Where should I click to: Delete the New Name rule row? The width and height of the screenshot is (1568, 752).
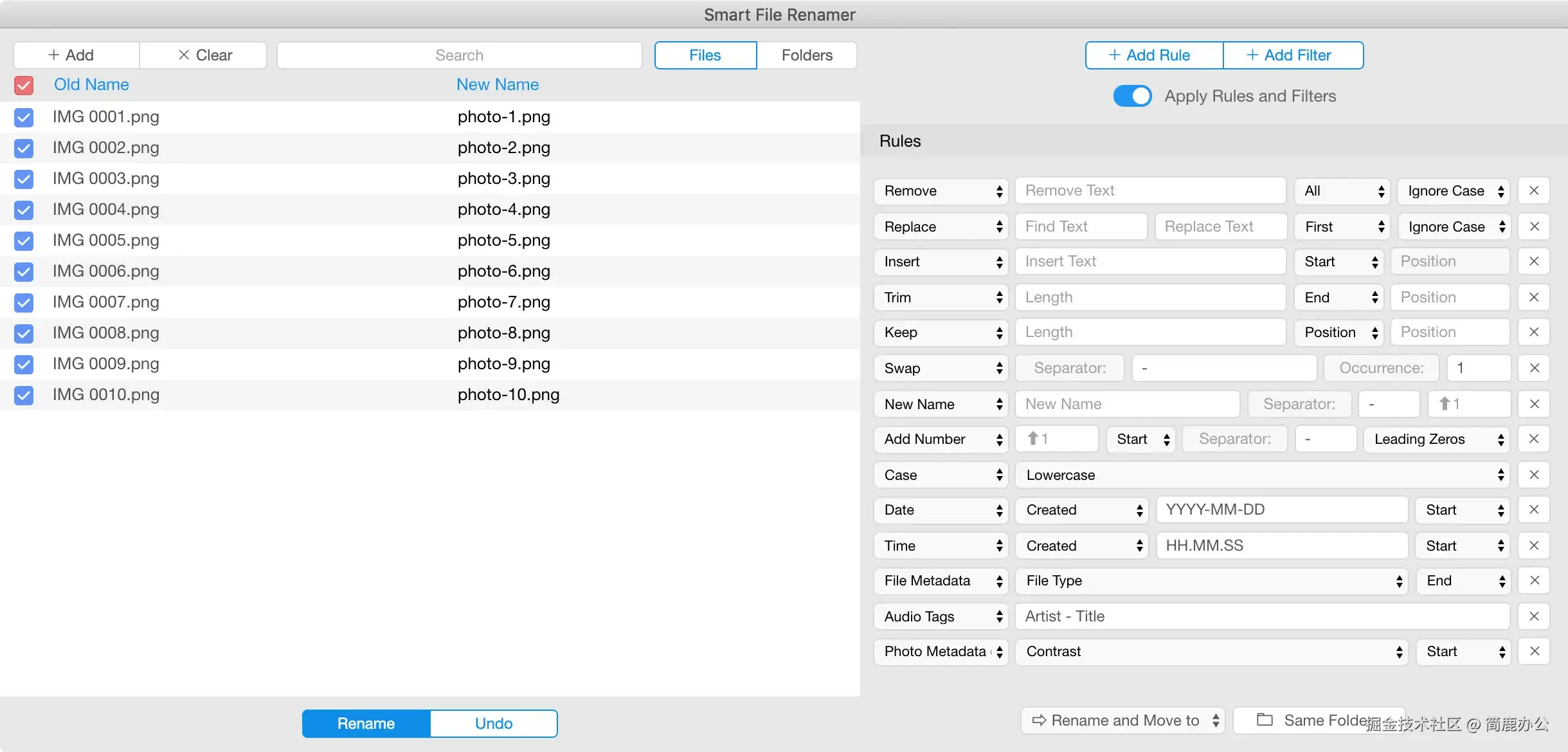(1534, 405)
